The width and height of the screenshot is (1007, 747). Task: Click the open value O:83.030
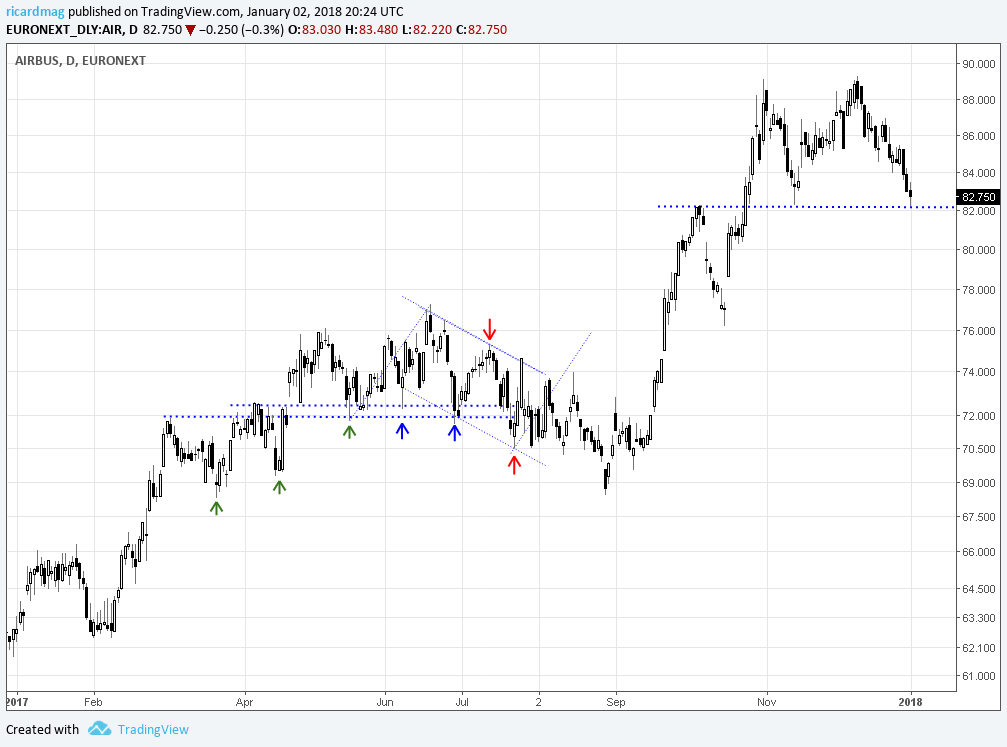[314, 30]
